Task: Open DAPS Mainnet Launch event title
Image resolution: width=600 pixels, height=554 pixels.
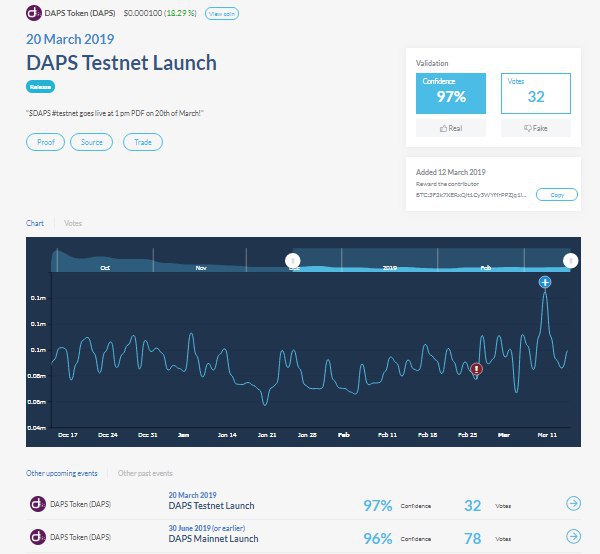Action: point(213,539)
